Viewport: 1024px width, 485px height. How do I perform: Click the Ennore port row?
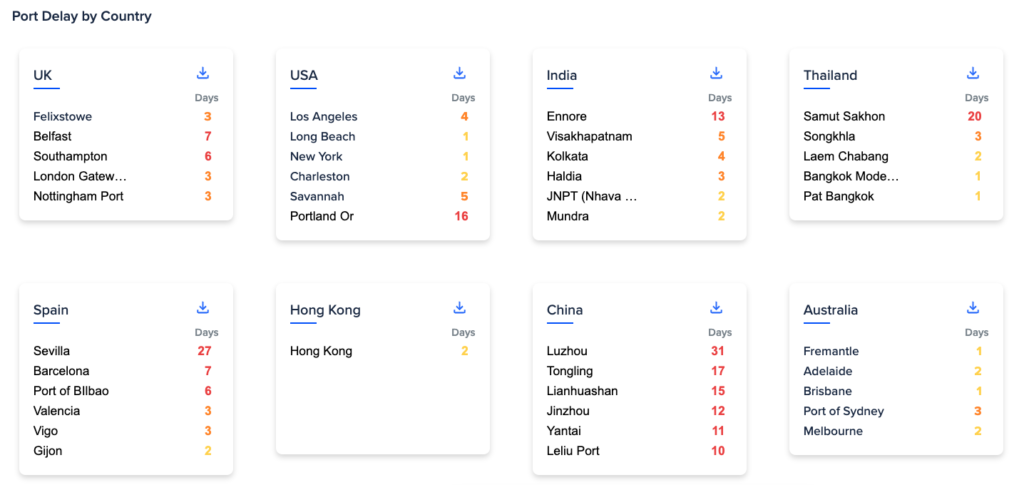(x=567, y=117)
